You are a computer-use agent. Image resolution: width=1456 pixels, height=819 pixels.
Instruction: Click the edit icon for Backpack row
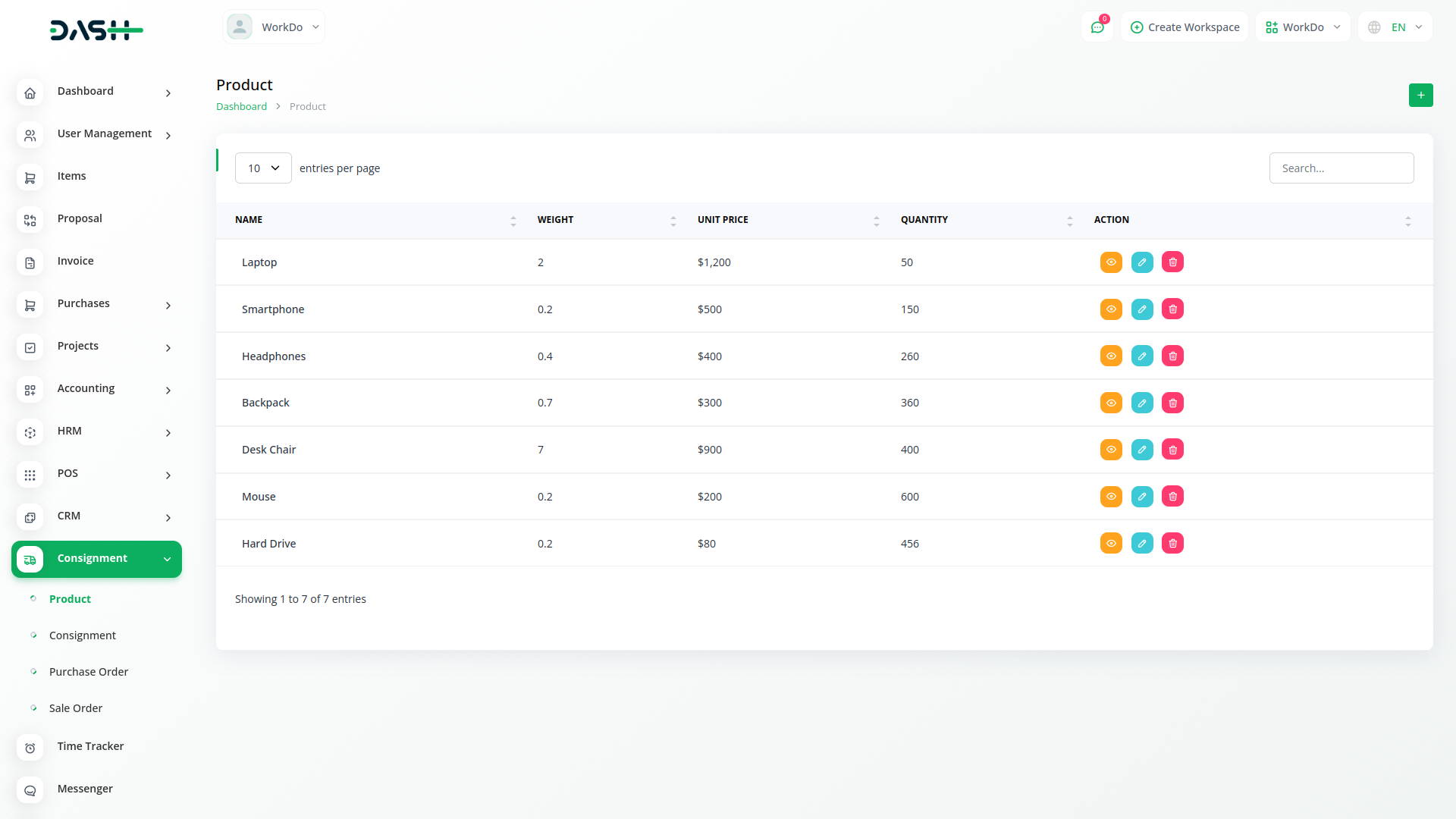[x=1142, y=403]
